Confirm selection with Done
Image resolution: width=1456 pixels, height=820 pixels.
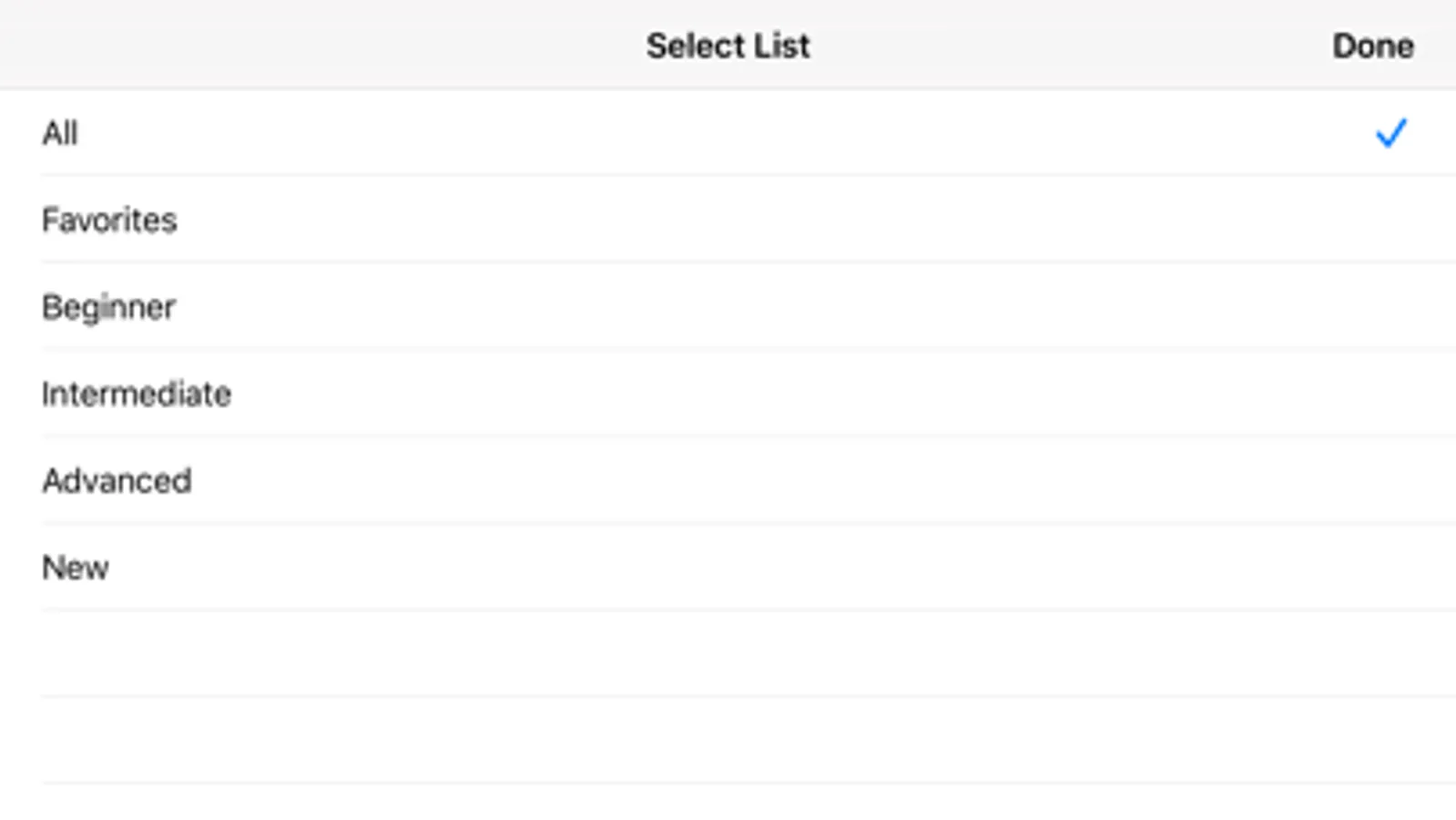1372,46
